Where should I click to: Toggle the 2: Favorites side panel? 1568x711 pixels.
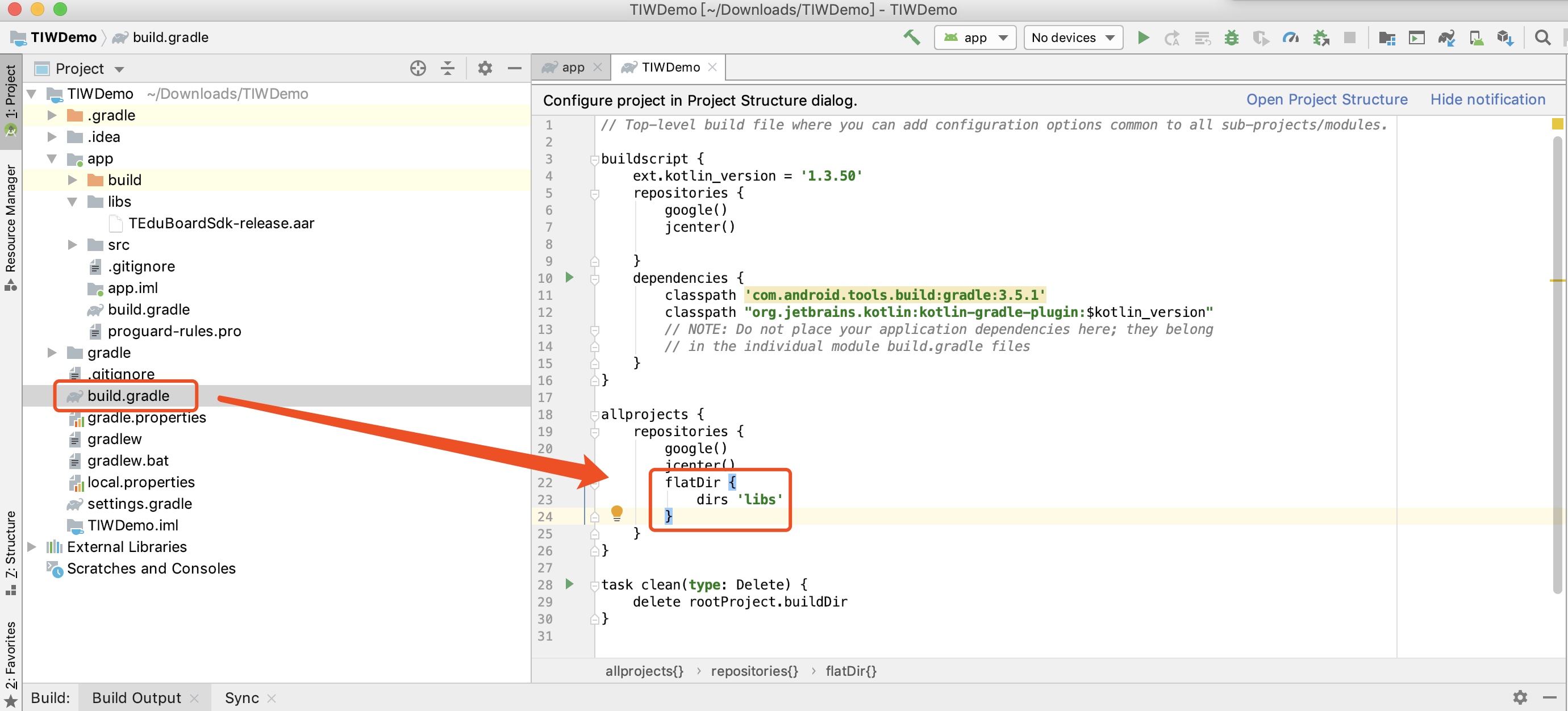[10, 665]
